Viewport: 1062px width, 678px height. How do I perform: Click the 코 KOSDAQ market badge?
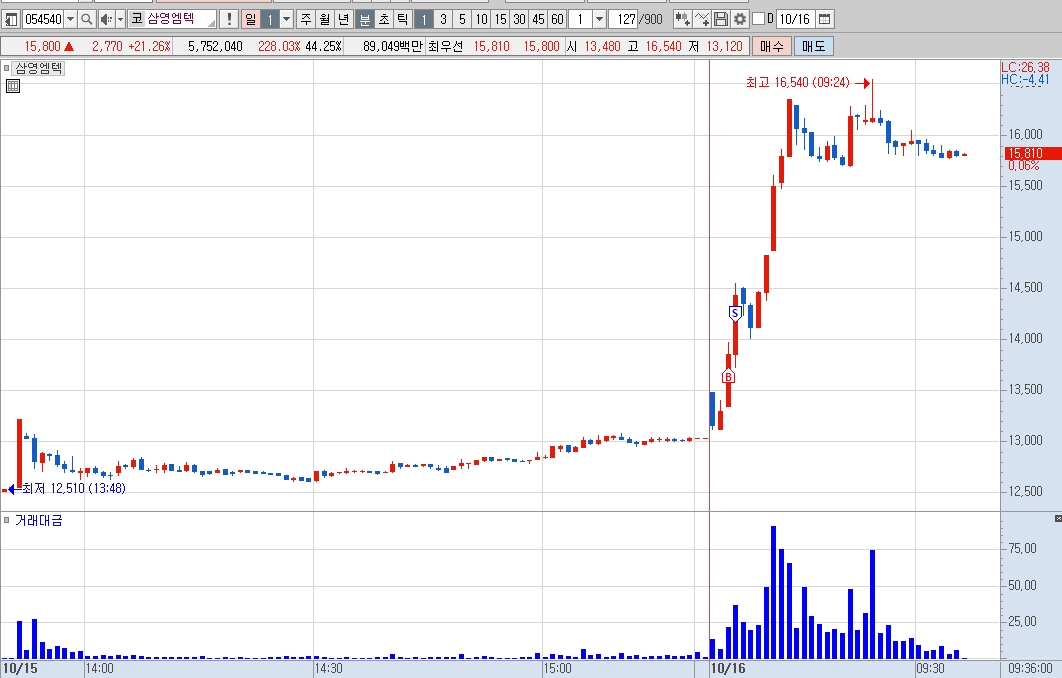pyautogui.click(x=137, y=19)
